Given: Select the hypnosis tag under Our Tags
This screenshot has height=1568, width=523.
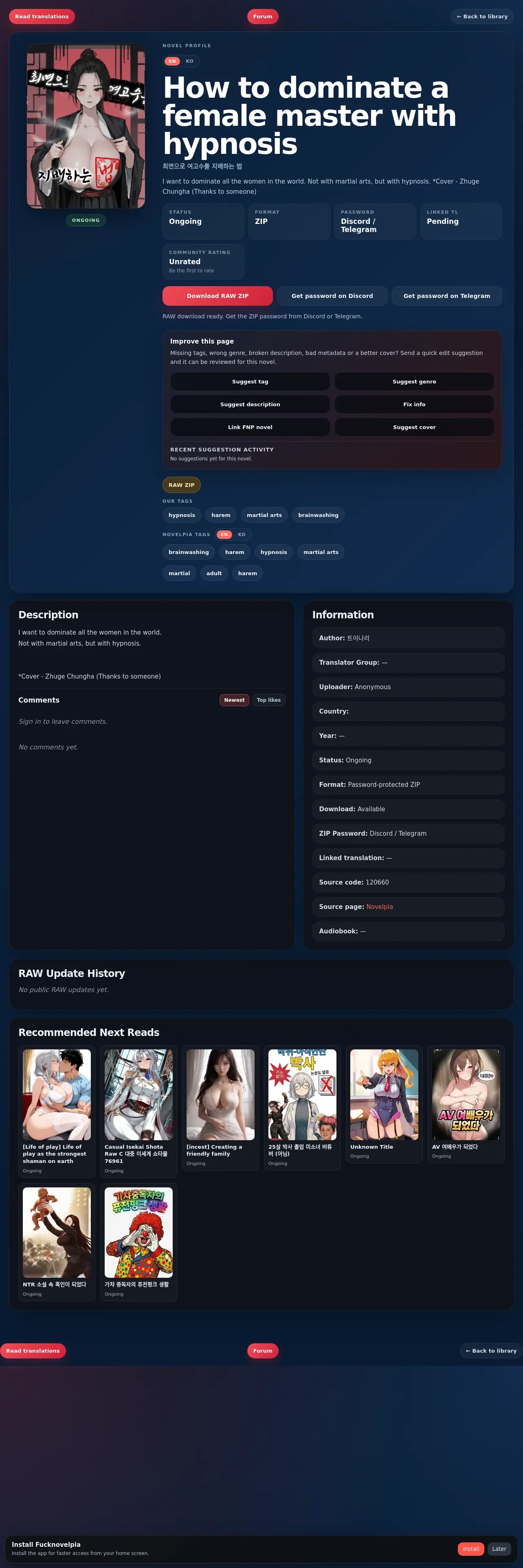Looking at the screenshot, I should tap(182, 515).
